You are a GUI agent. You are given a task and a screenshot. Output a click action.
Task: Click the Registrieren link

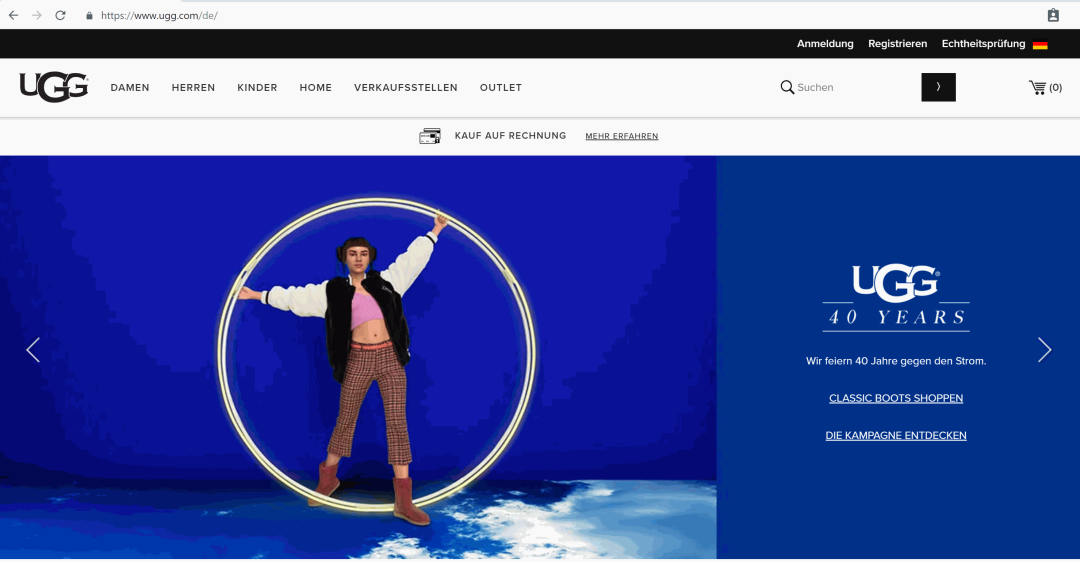point(897,43)
